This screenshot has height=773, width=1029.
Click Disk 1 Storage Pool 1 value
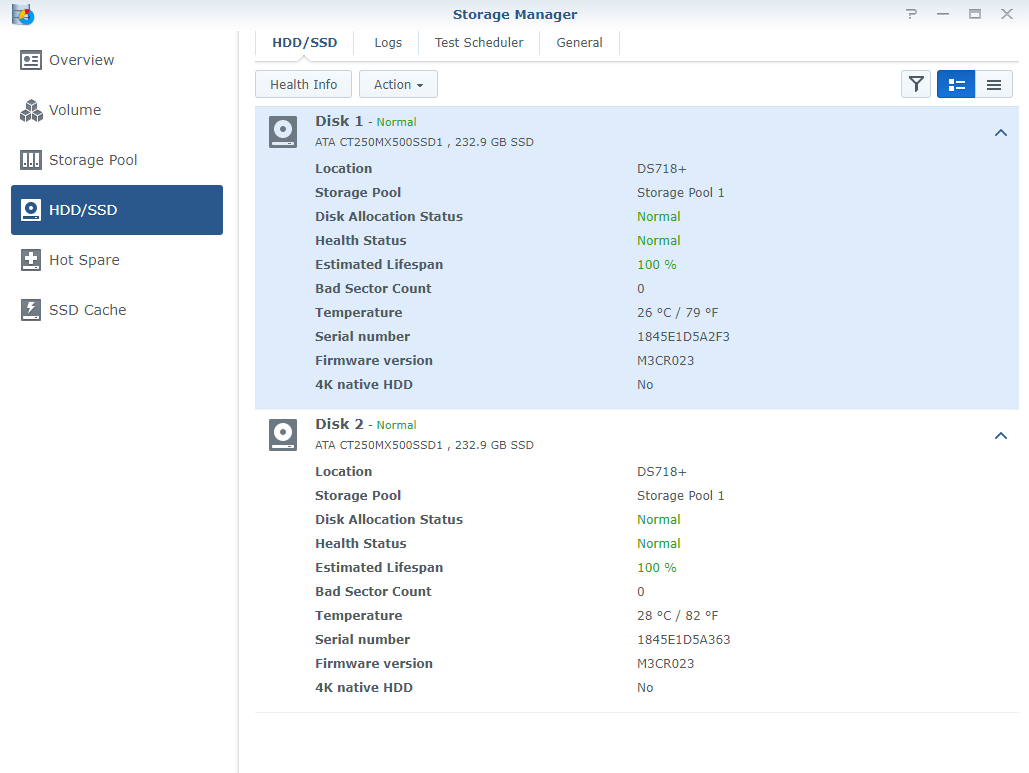click(681, 193)
